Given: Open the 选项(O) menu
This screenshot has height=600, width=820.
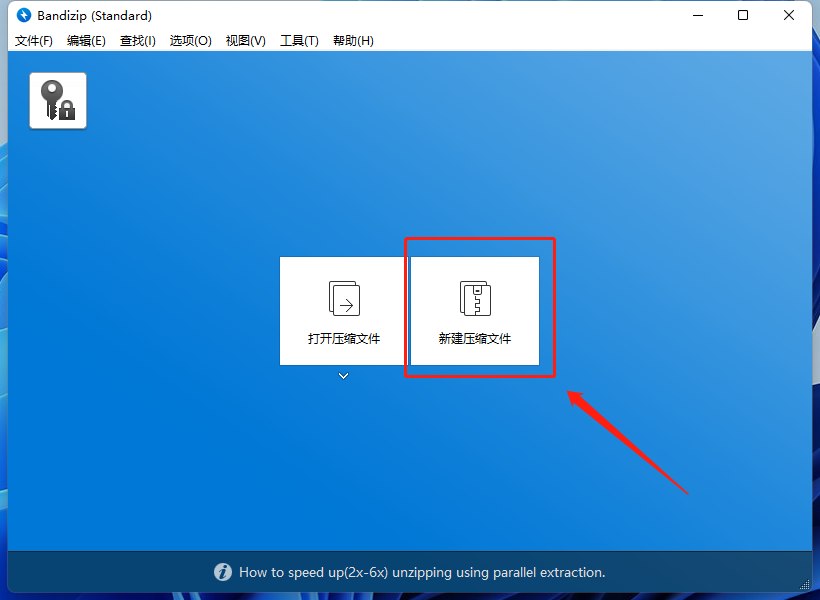Looking at the screenshot, I should point(190,41).
